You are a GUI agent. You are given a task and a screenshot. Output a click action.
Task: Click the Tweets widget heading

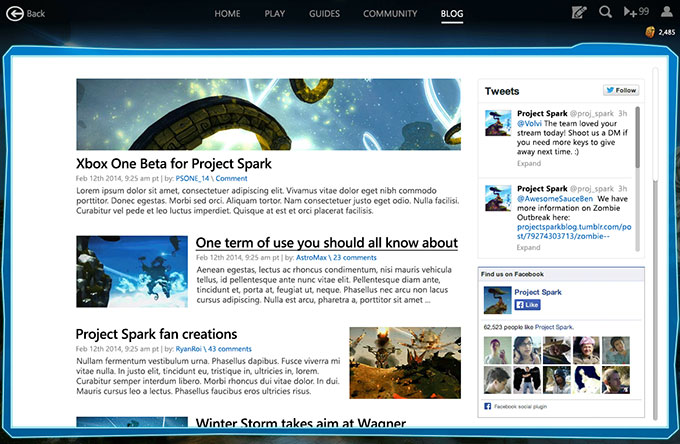pyautogui.click(x=502, y=91)
